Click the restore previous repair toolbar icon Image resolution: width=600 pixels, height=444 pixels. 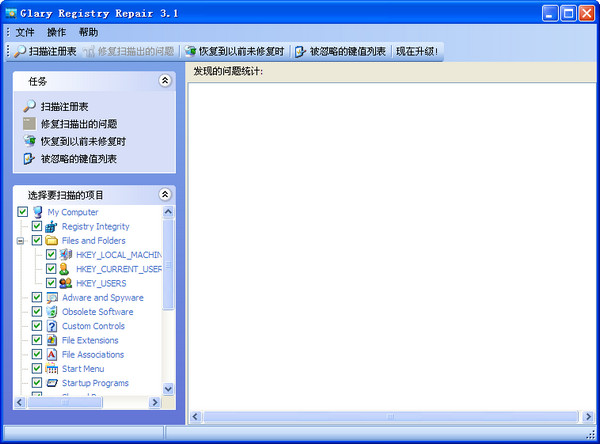(x=190, y=51)
